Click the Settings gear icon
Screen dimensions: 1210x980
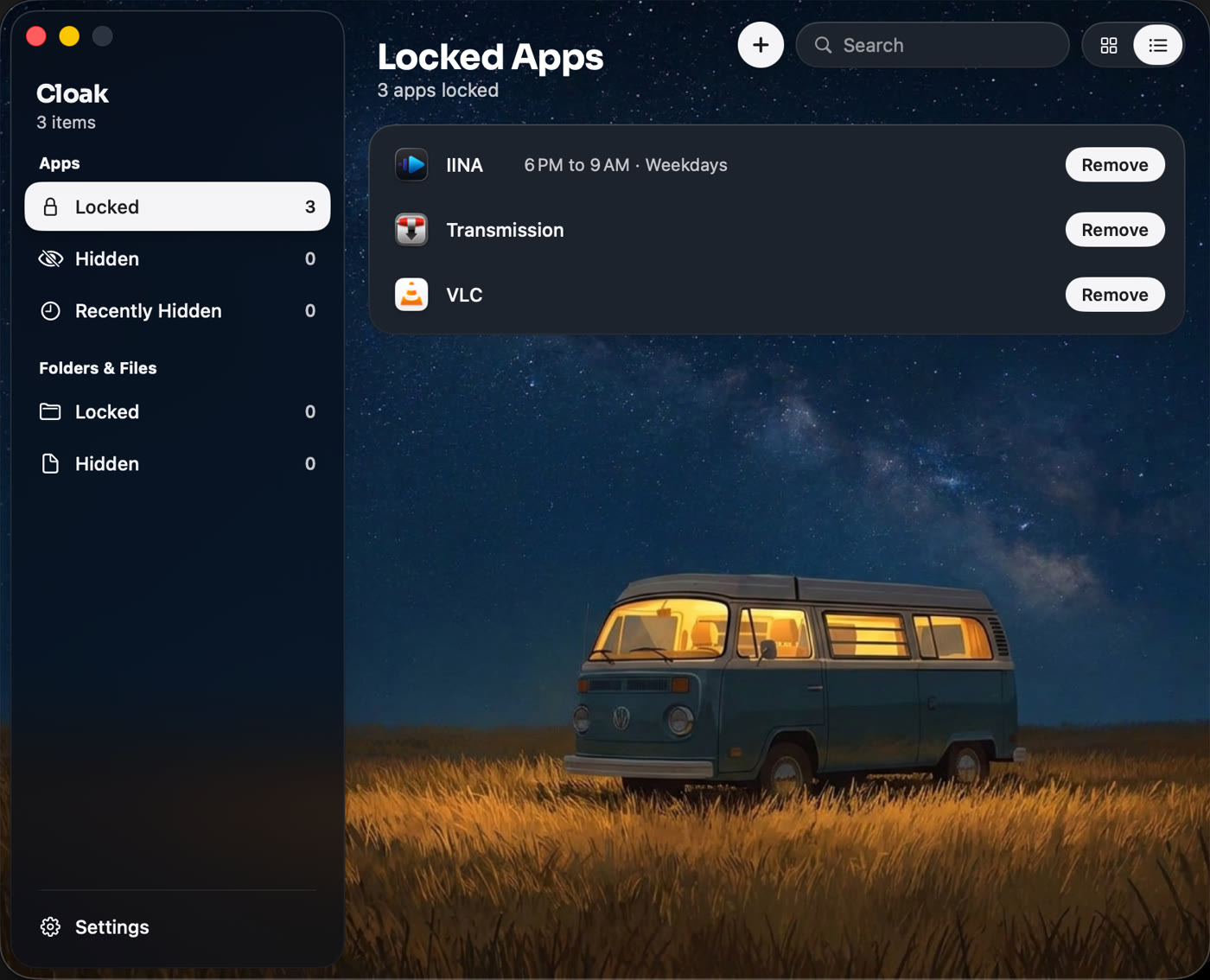pos(51,926)
